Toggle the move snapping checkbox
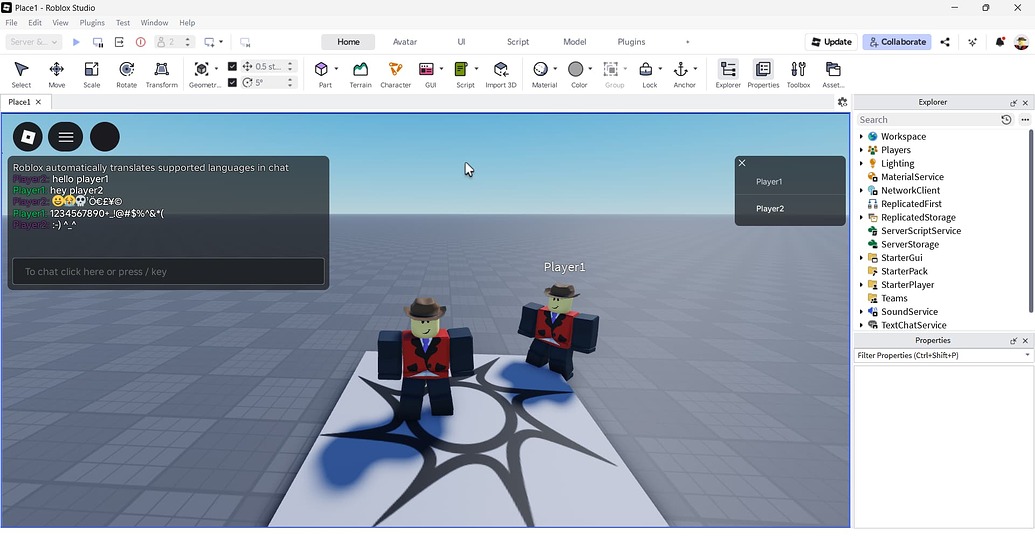 232,66
